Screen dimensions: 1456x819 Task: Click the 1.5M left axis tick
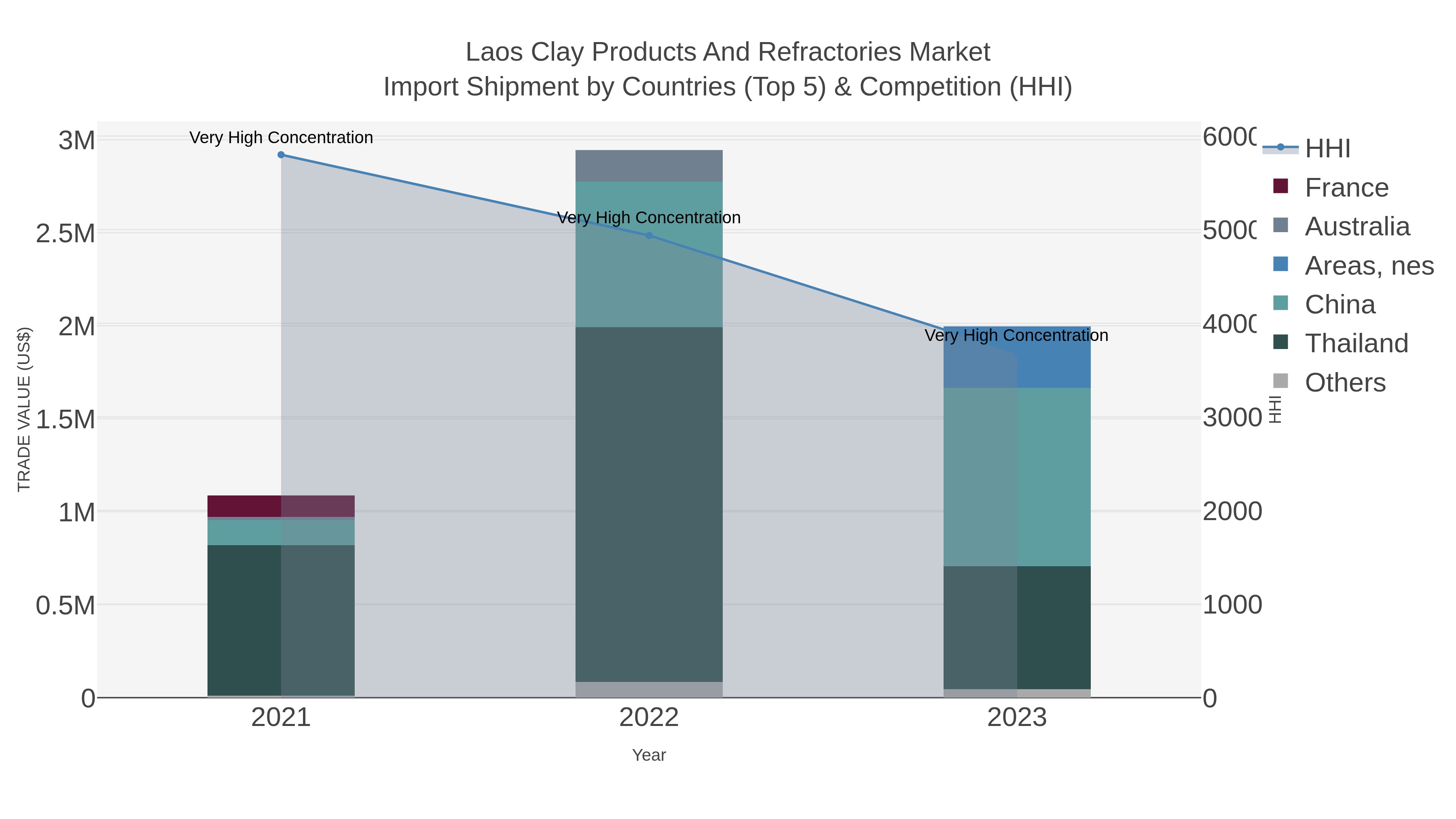tap(66, 419)
